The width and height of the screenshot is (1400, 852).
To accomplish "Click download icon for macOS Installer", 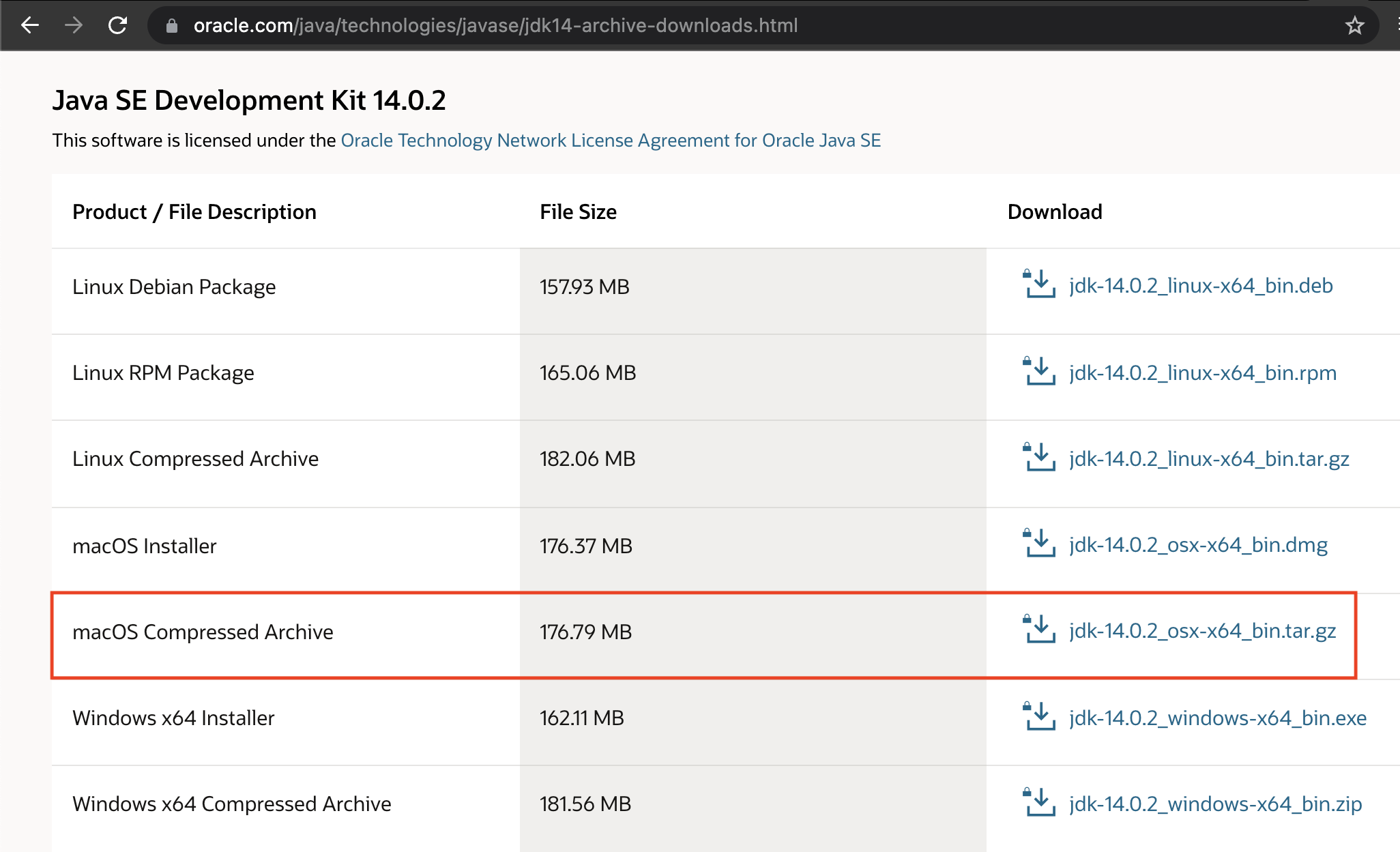I will [1039, 543].
